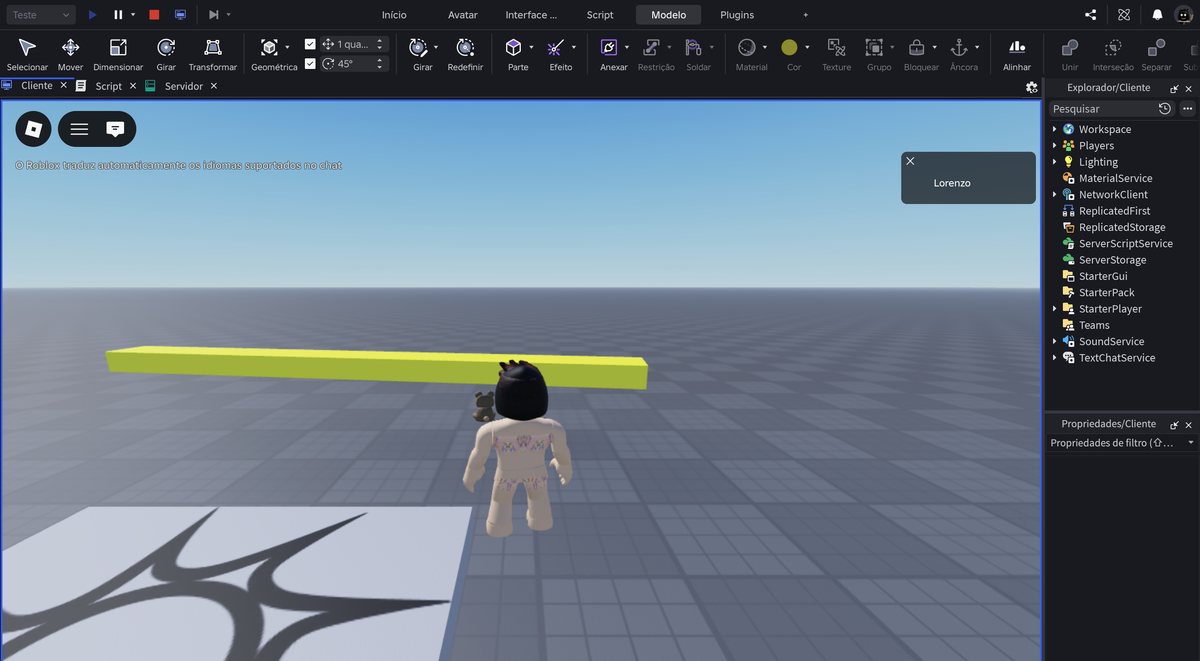Switch to the Início ribbon tab
The image size is (1200, 661).
click(x=394, y=15)
